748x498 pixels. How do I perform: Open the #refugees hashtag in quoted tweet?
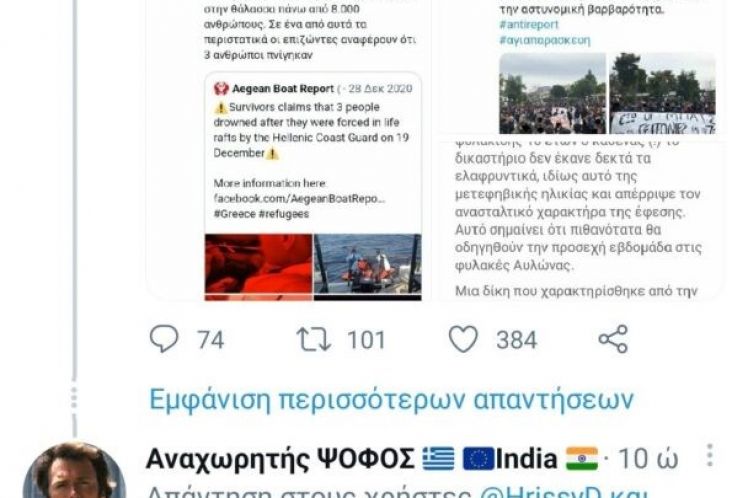point(284,214)
